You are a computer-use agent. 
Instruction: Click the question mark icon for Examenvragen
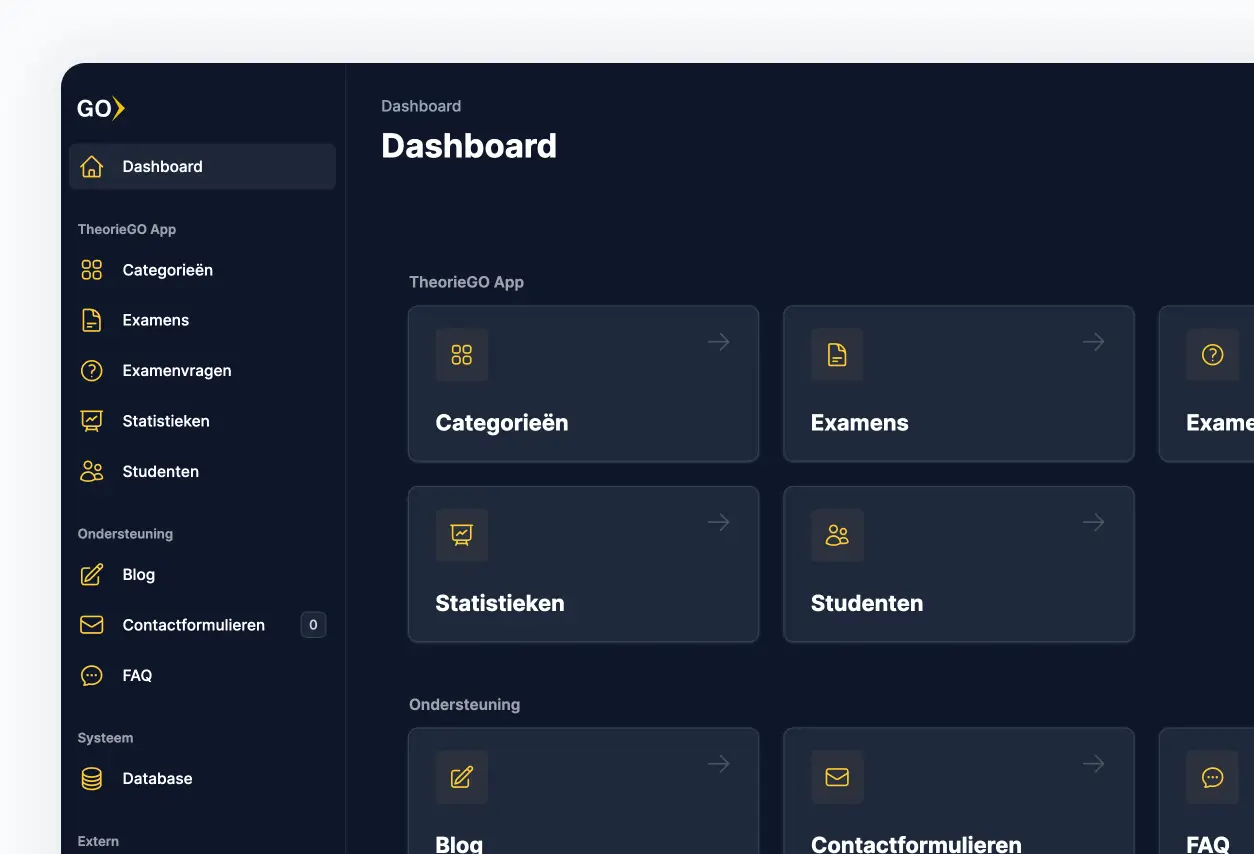coord(91,370)
